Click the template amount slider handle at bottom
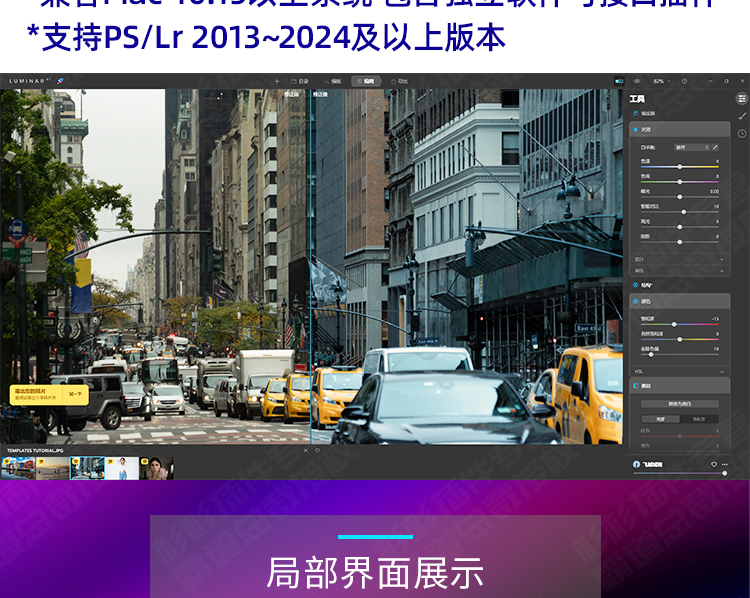The image size is (750, 598). [725, 473]
